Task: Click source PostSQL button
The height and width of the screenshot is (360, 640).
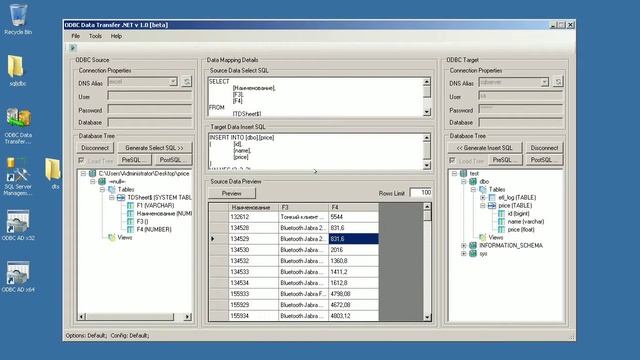Action: (x=173, y=160)
